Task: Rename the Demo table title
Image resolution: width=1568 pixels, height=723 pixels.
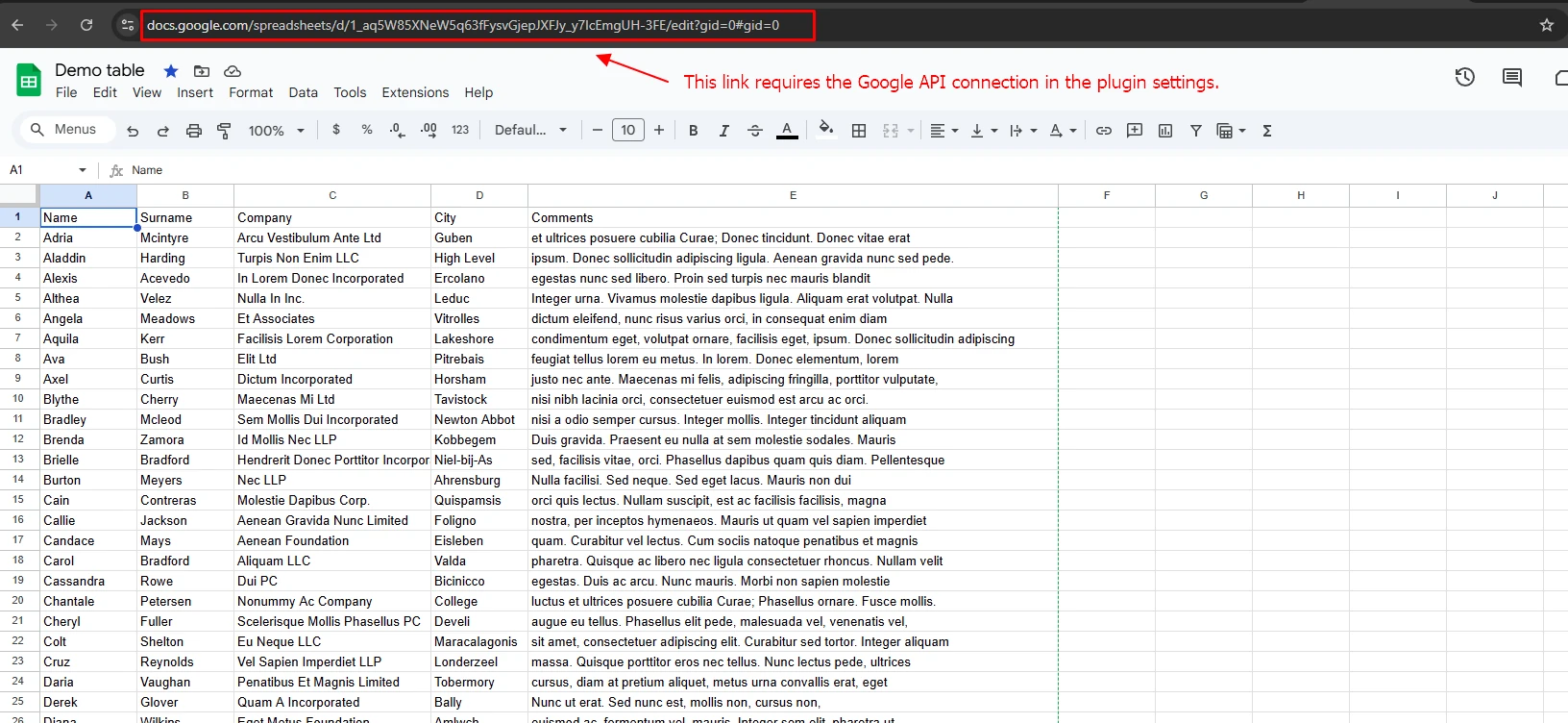Action: click(x=99, y=70)
